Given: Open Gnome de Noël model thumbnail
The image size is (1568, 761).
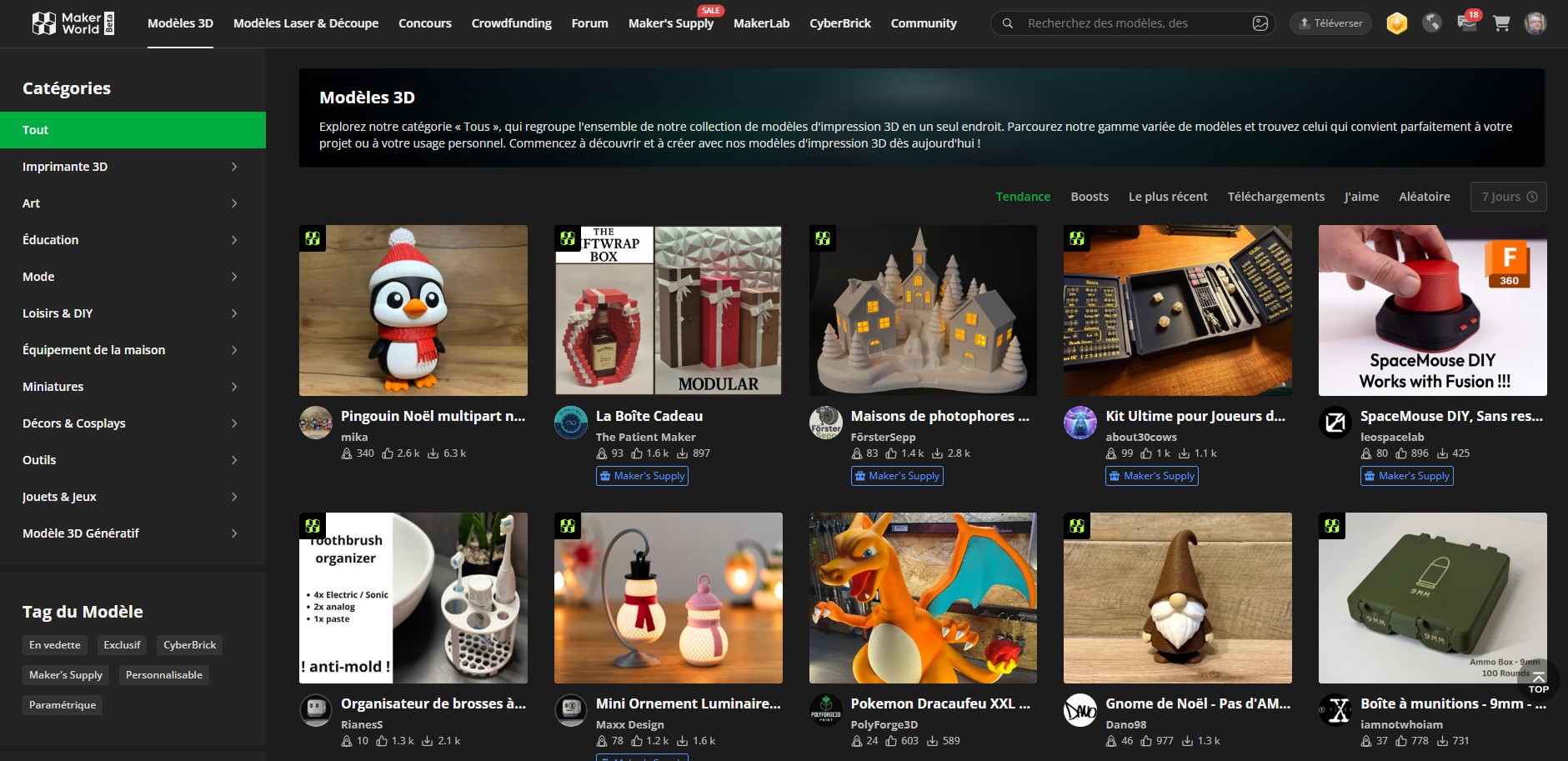Looking at the screenshot, I should click(1178, 598).
